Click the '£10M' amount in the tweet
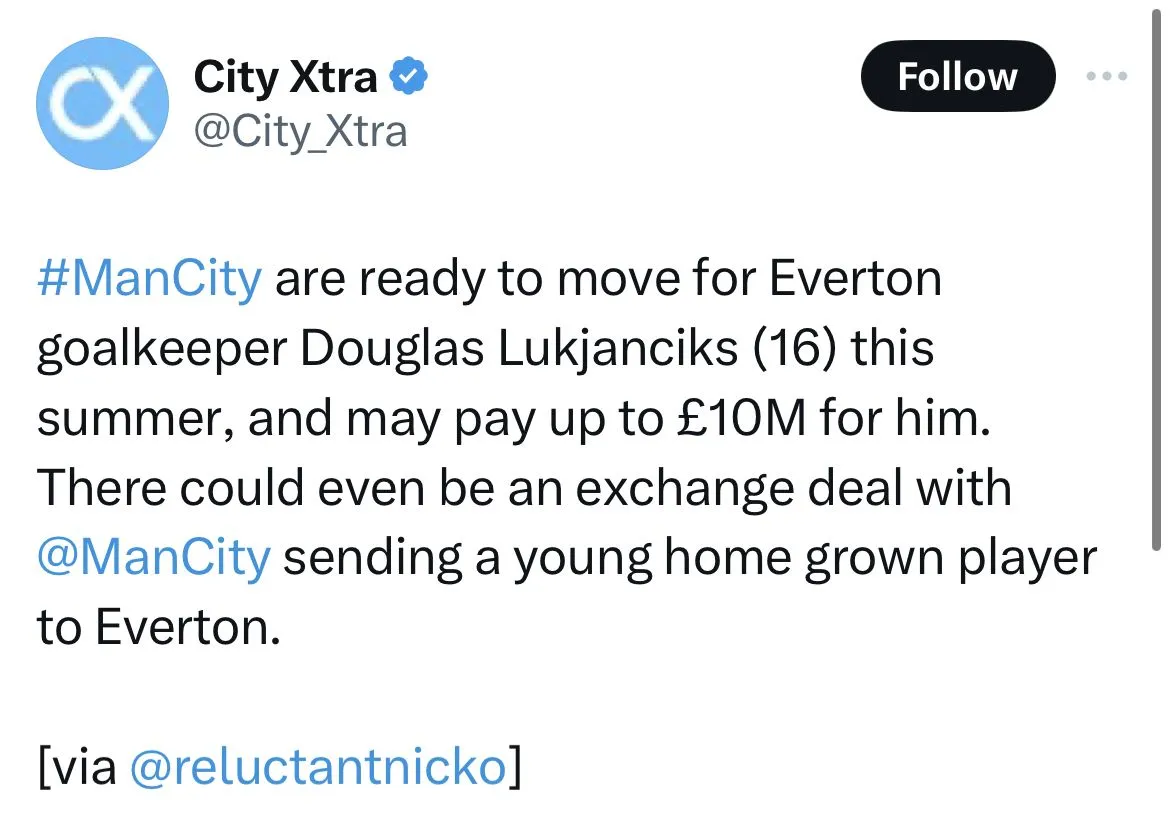This screenshot has height=833, width=1170. point(734,419)
